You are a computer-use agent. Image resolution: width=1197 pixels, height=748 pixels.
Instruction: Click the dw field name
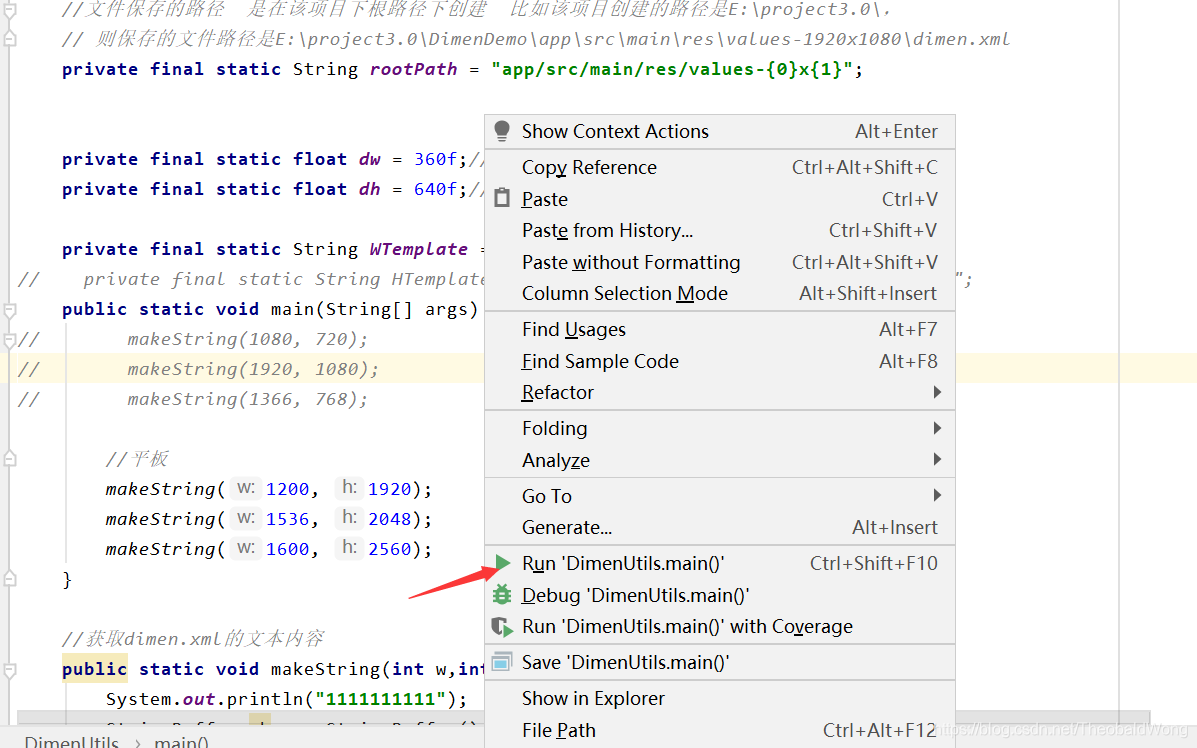[369, 159]
